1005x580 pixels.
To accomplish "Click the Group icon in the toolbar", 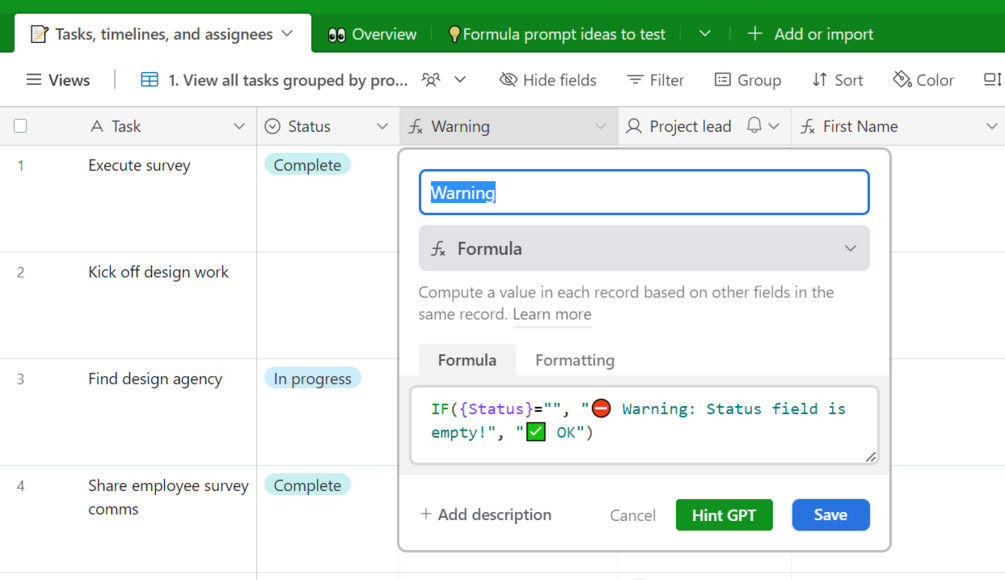I will point(722,80).
